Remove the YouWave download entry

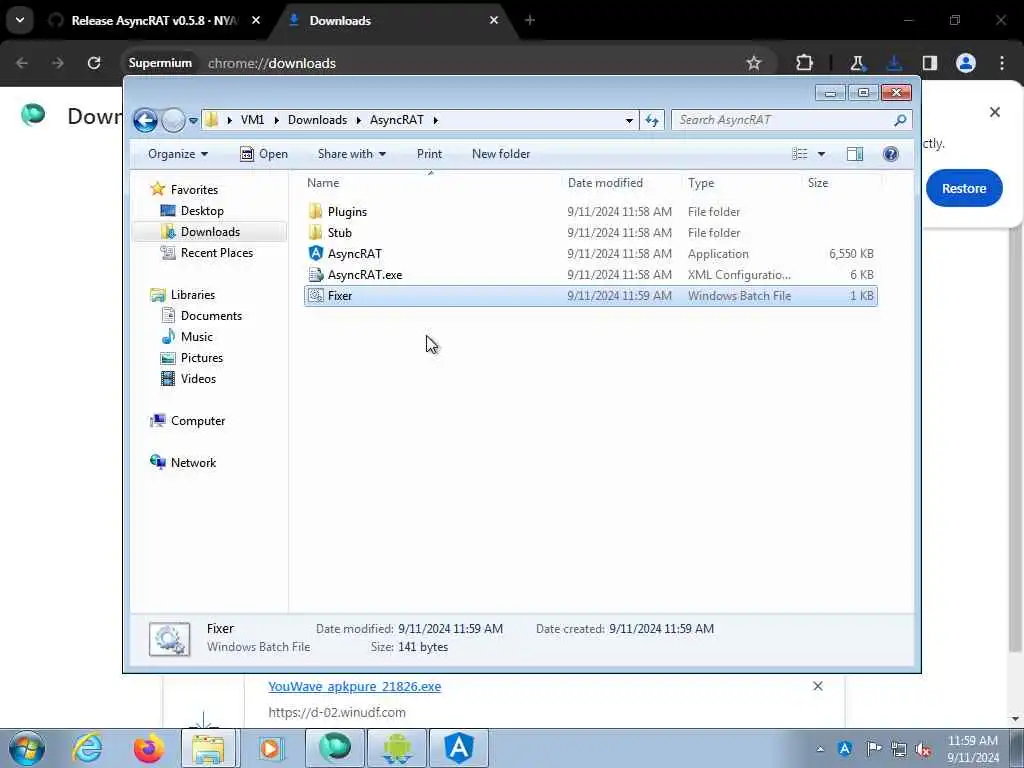pyautogui.click(x=818, y=686)
